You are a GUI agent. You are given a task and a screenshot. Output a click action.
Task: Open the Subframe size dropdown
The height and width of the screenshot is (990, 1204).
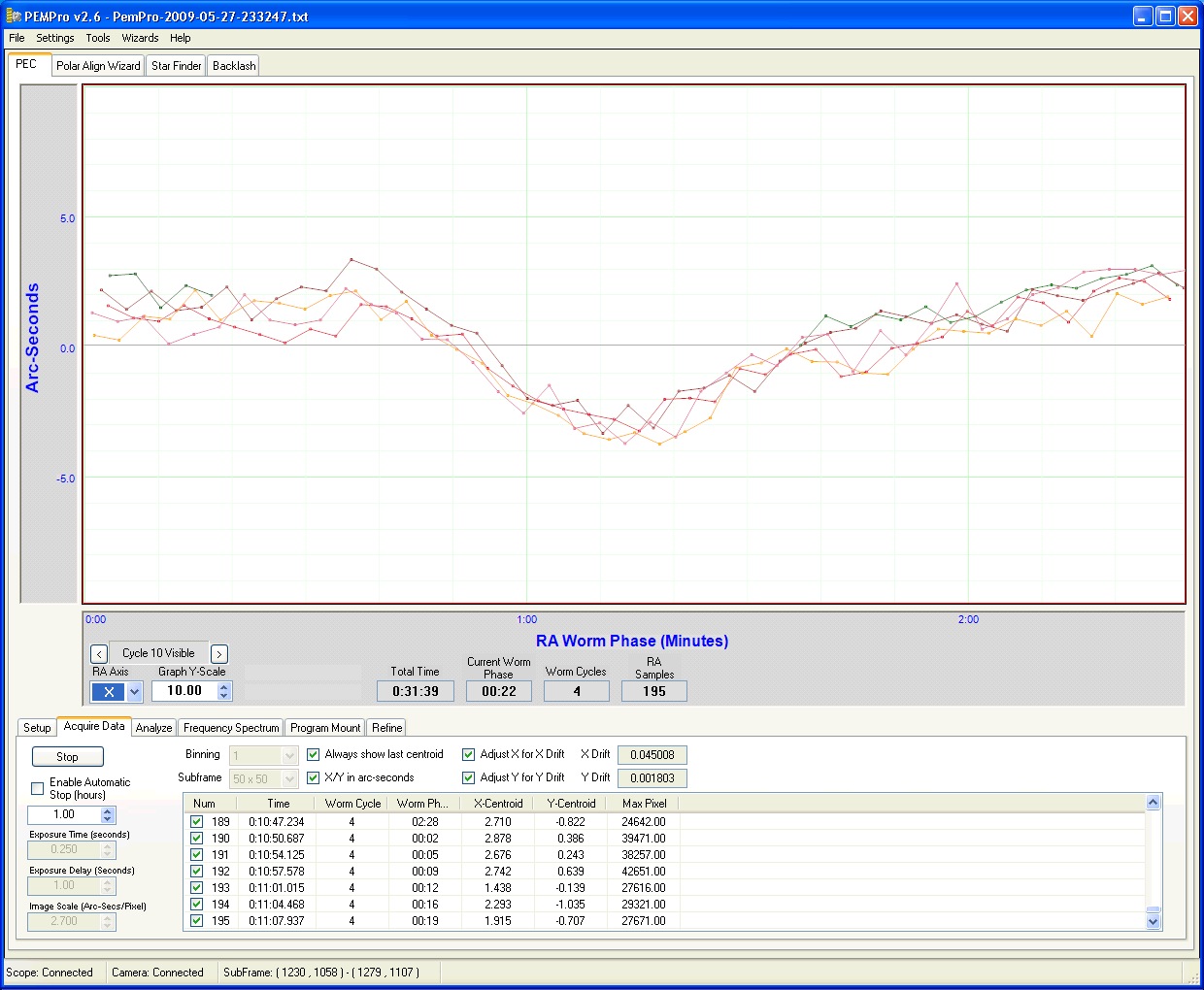[x=289, y=778]
